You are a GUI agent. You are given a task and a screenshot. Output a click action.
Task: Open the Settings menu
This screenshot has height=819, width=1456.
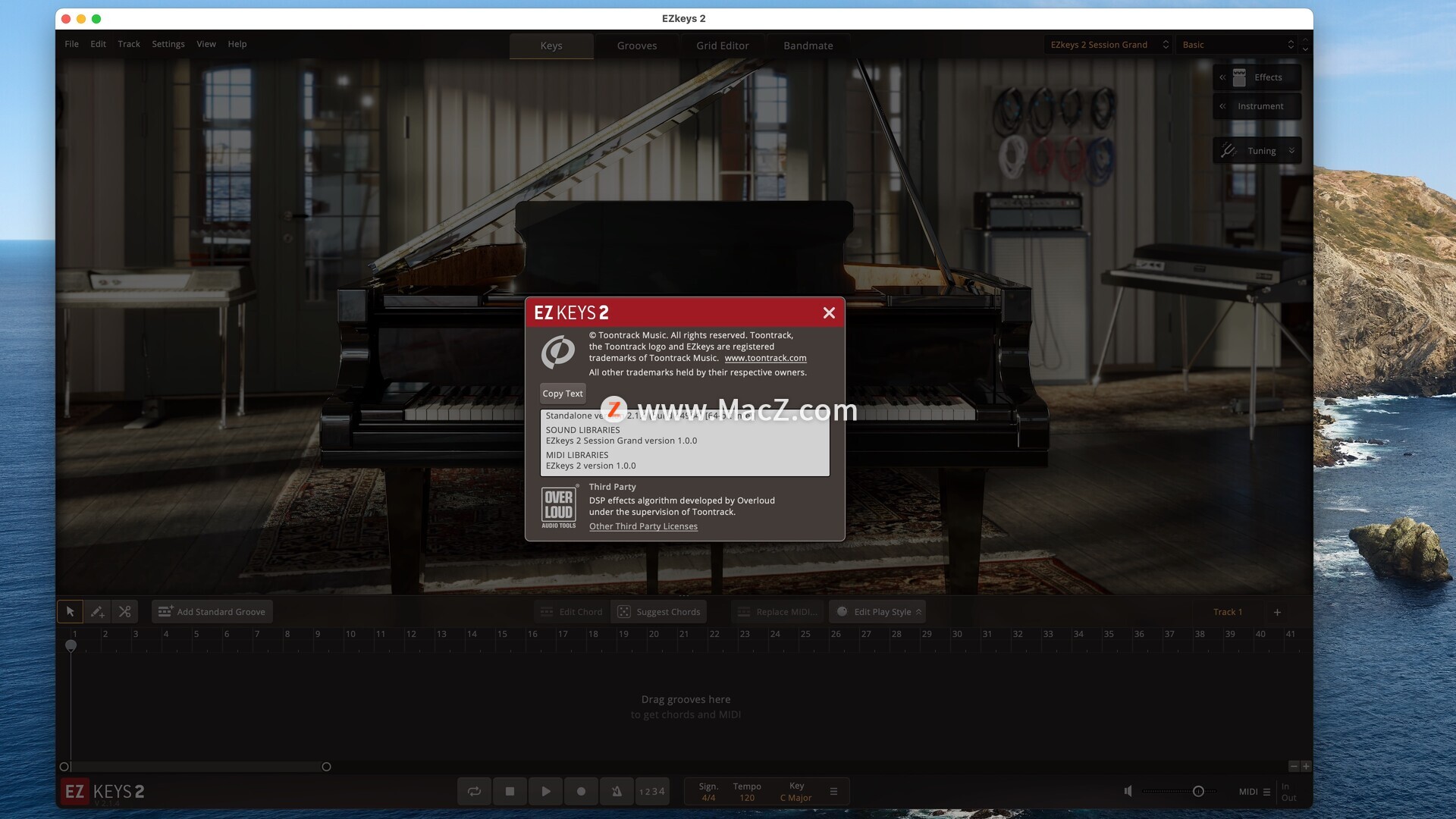click(x=168, y=44)
